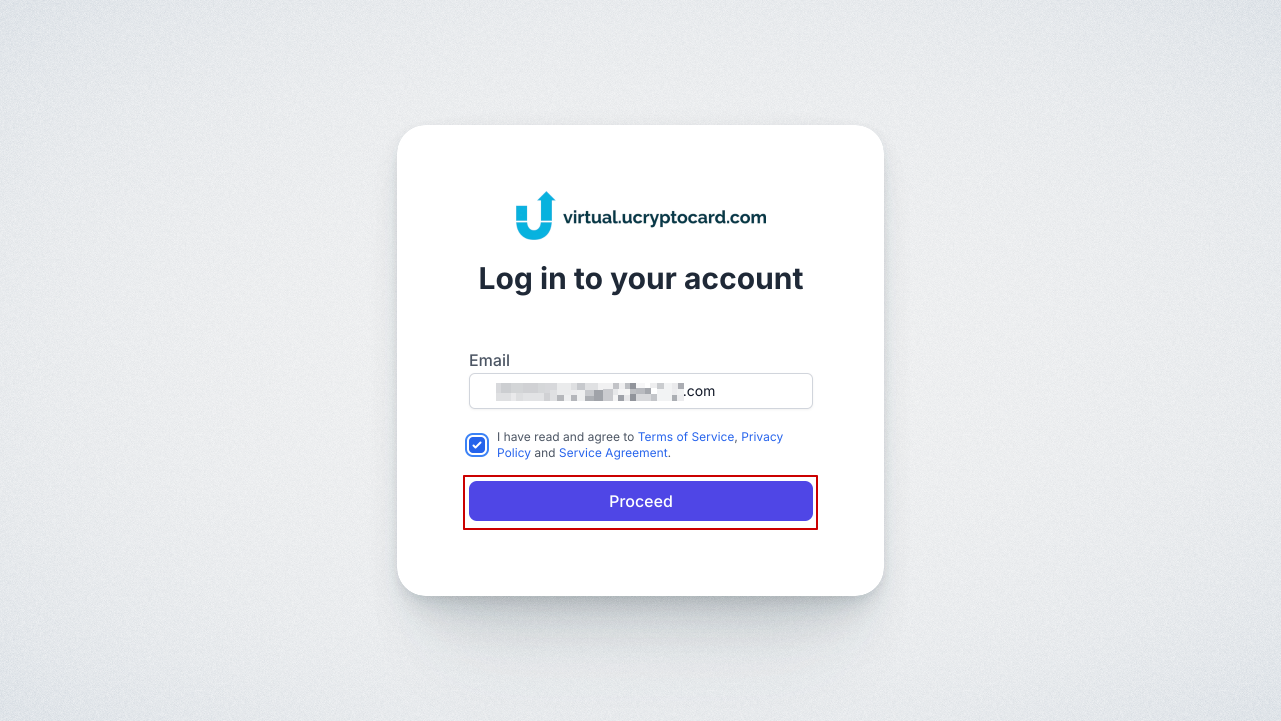The height and width of the screenshot is (721, 1281).
Task: Click the empty white space below Proceed
Action: click(x=641, y=558)
